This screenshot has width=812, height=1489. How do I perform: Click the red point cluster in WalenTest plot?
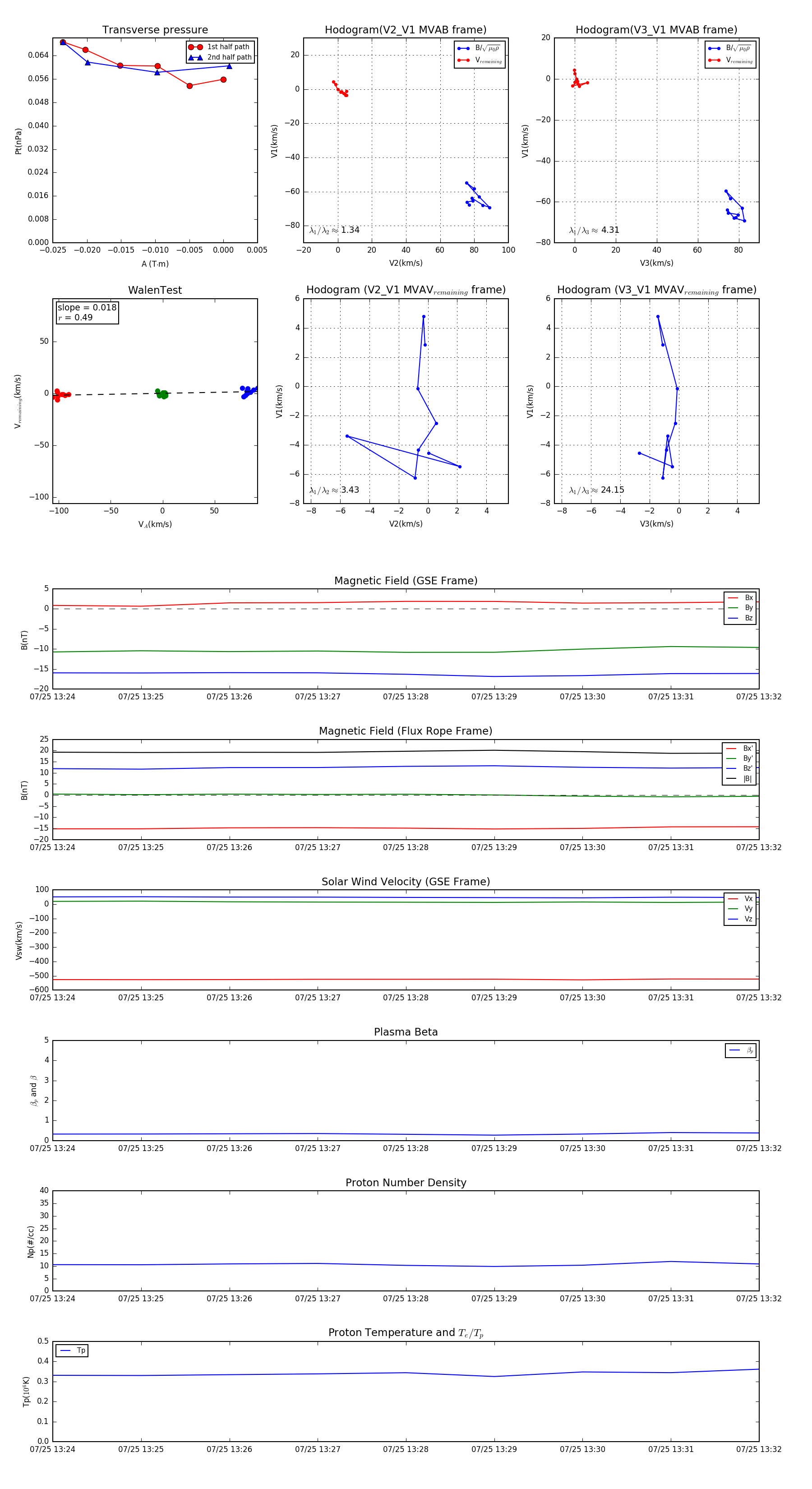pyautogui.click(x=60, y=395)
